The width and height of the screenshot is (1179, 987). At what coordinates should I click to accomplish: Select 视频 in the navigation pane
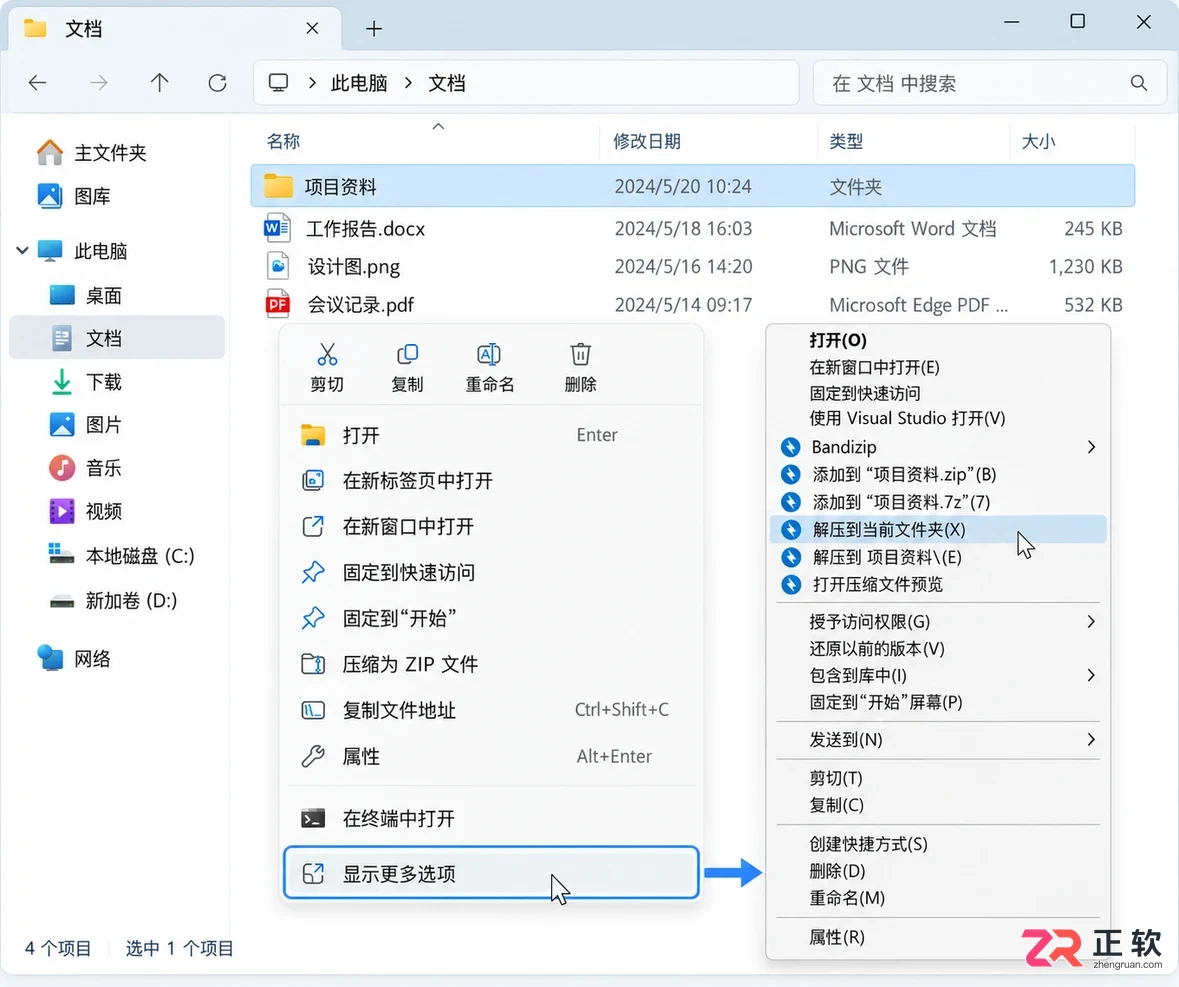click(x=85, y=512)
